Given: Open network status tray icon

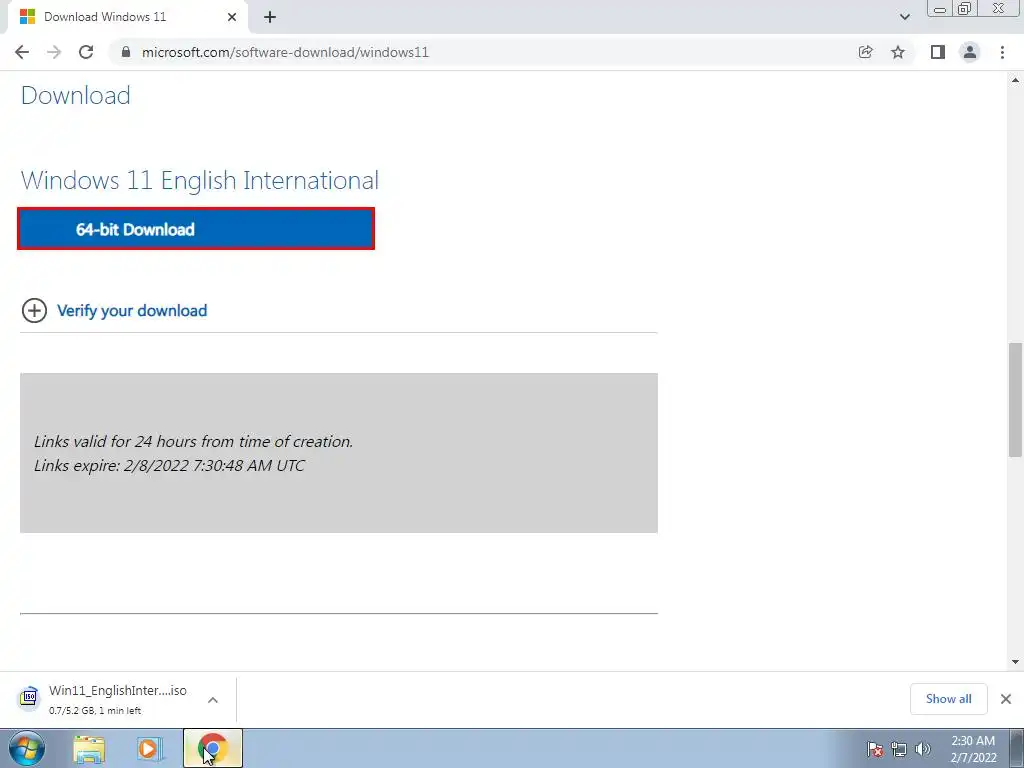Looking at the screenshot, I should pos(899,749).
